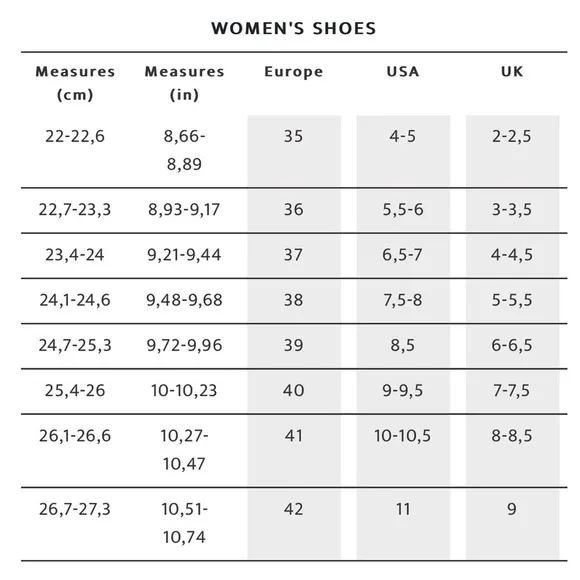Select the 23,4-24 cm measurement
The height and width of the screenshot is (580, 580).
point(75,255)
